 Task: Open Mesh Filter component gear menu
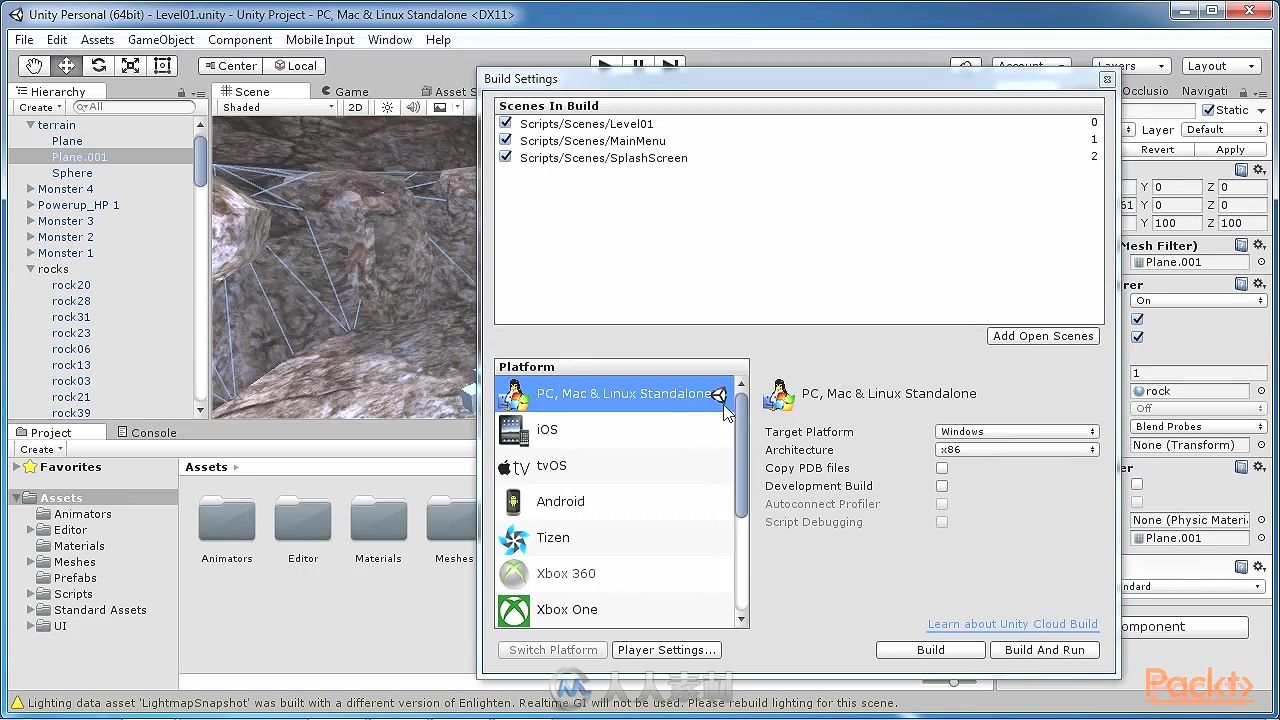(1260, 245)
